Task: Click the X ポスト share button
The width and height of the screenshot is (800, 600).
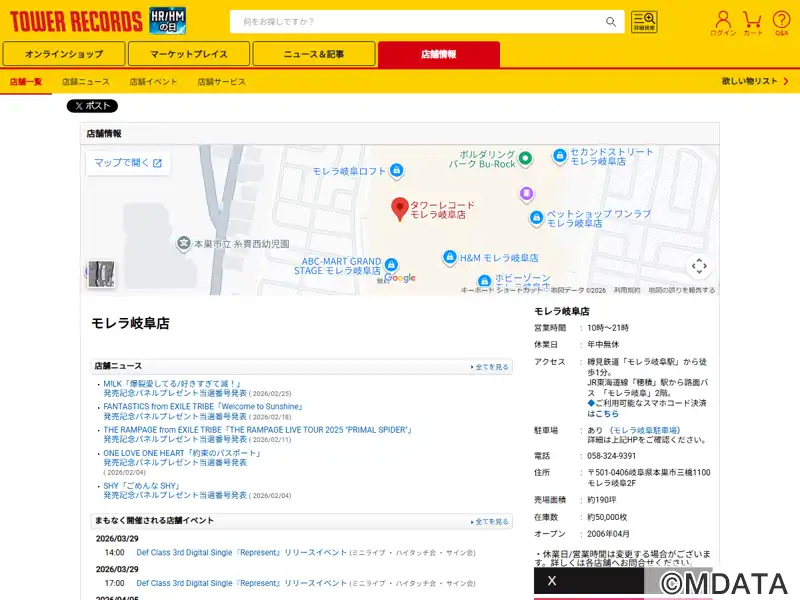Action: point(92,106)
